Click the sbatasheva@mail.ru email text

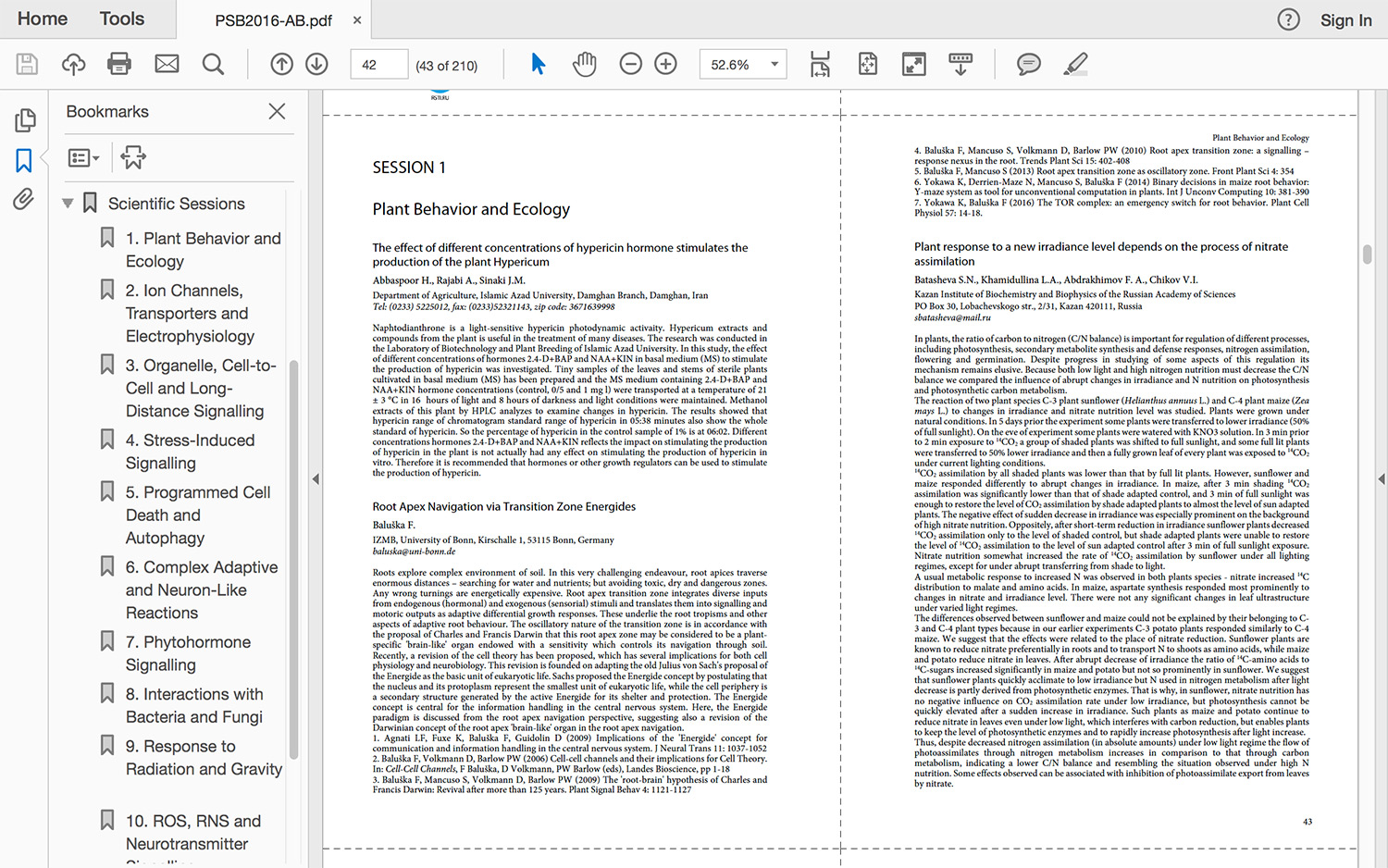click(952, 317)
